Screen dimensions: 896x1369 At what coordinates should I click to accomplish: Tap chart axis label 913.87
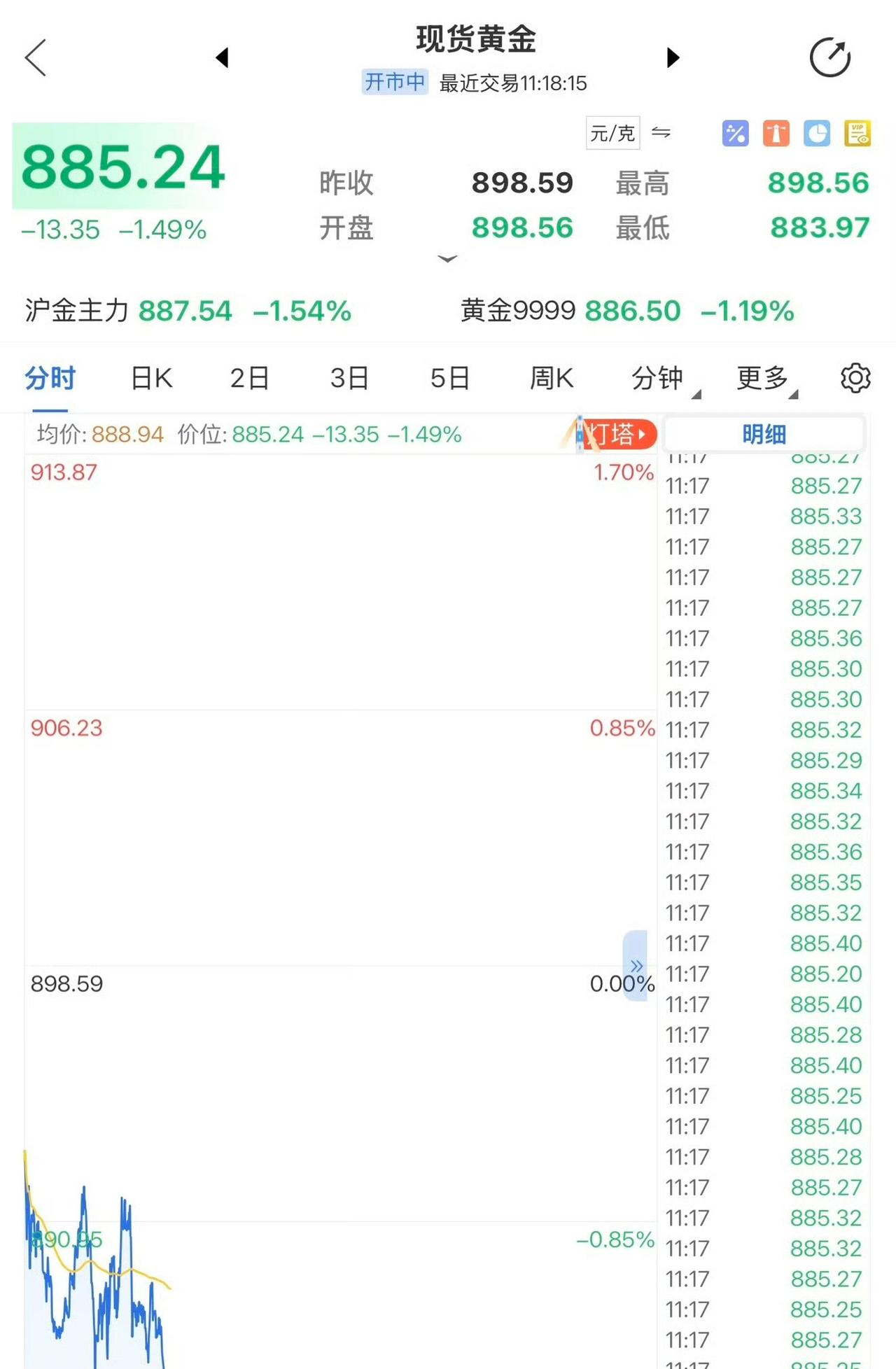pos(64,472)
